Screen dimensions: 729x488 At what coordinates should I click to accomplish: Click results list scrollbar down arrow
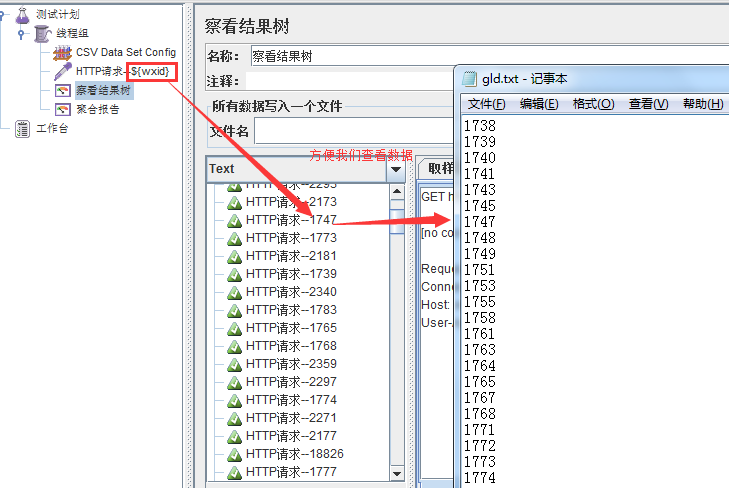coord(397,474)
